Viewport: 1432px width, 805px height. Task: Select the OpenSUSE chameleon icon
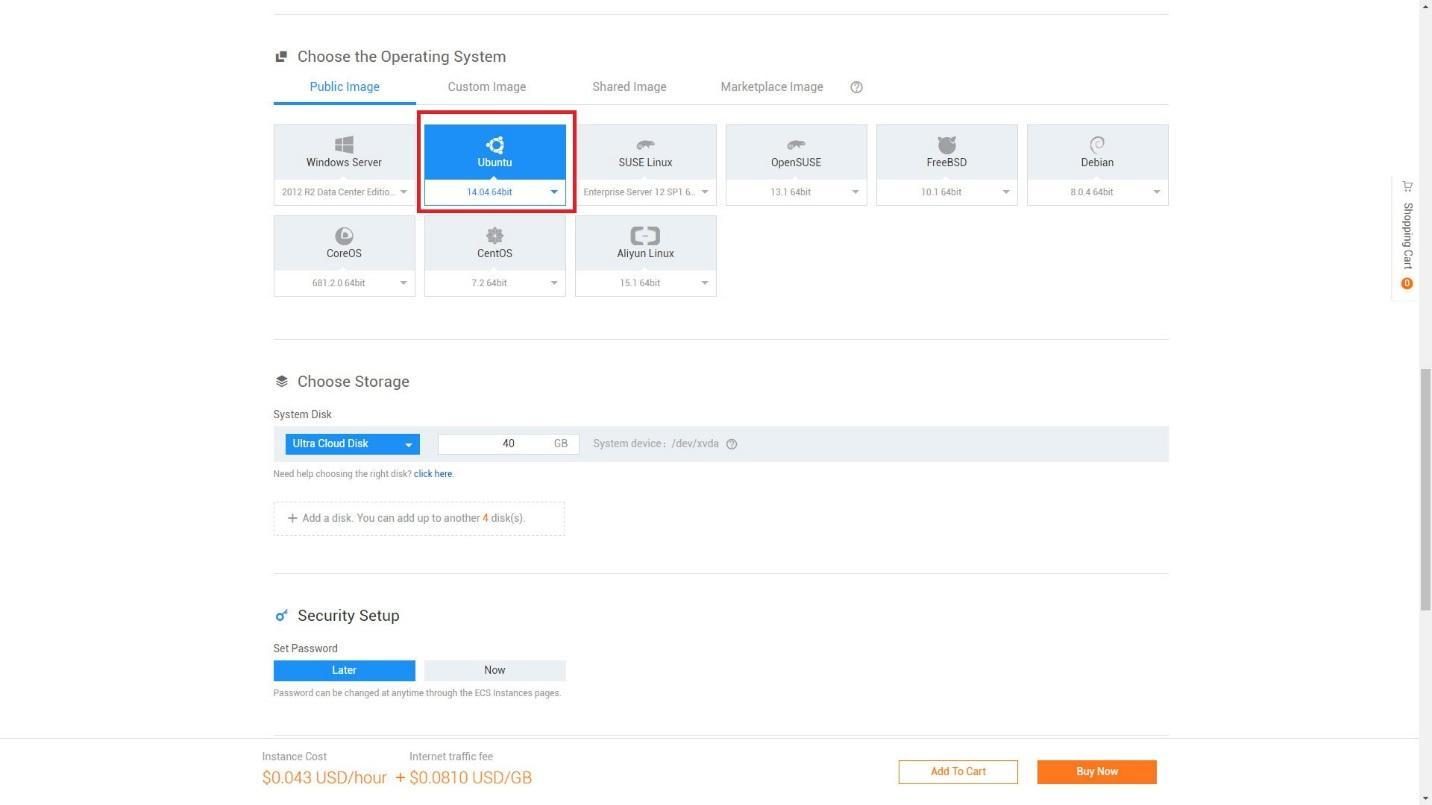[x=796, y=145]
